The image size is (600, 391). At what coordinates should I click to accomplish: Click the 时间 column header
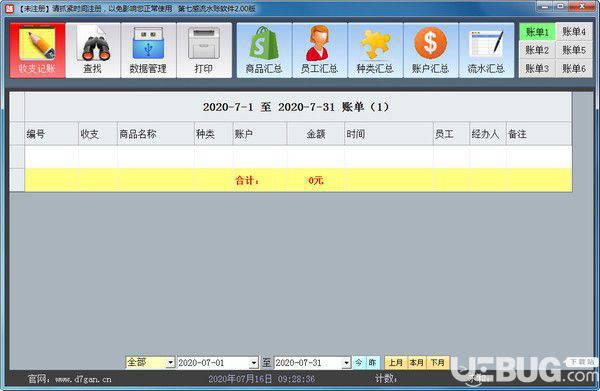coord(389,134)
